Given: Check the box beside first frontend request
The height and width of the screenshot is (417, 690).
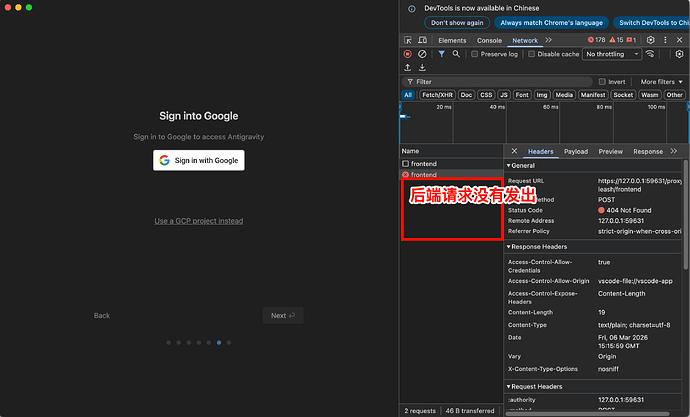Looking at the screenshot, I should [405, 164].
